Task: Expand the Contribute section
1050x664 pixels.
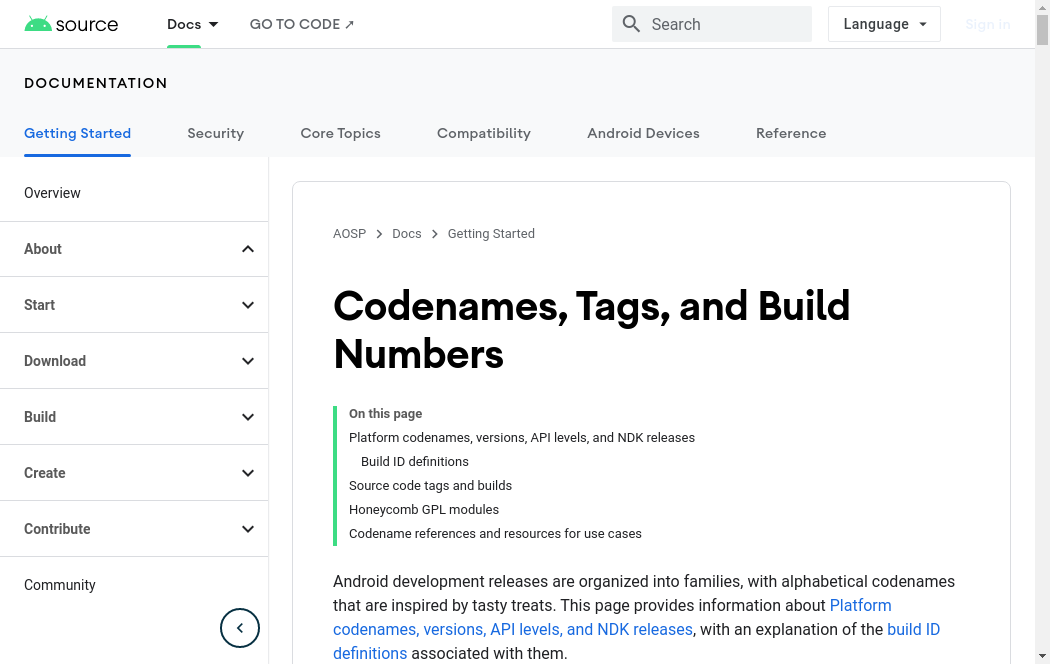Action: pos(248,529)
